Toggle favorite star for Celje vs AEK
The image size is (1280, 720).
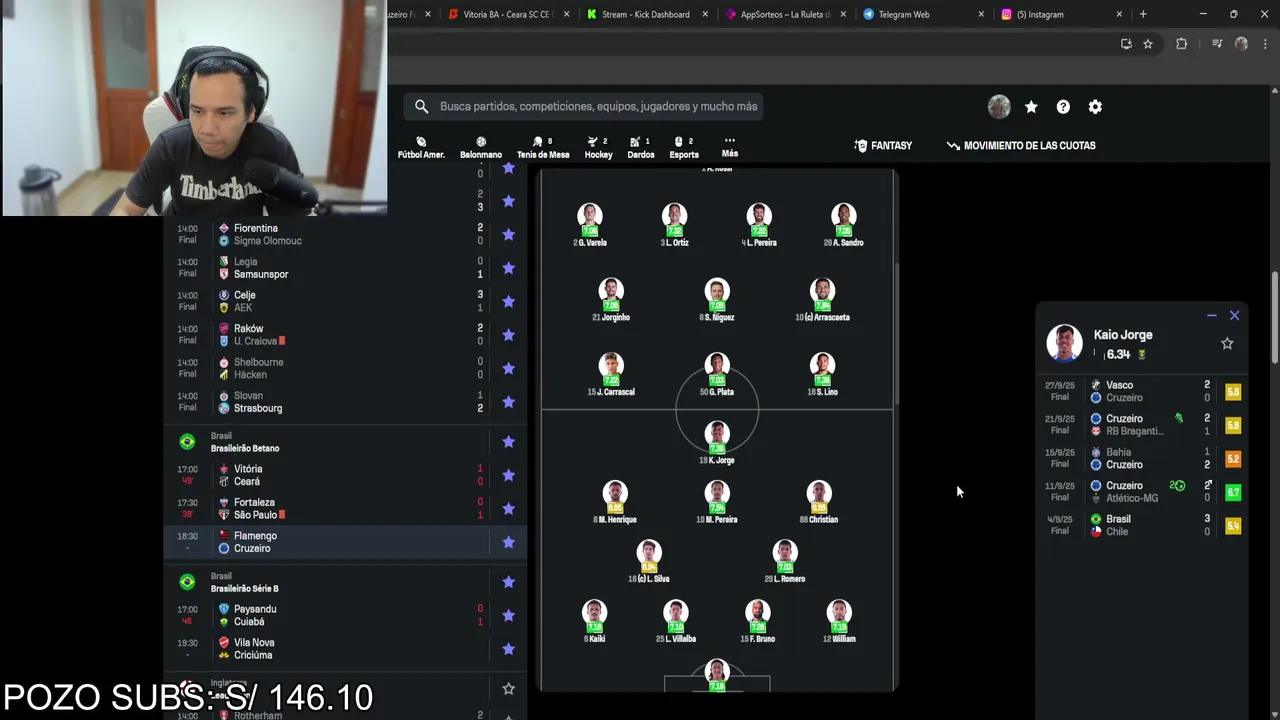click(x=508, y=301)
